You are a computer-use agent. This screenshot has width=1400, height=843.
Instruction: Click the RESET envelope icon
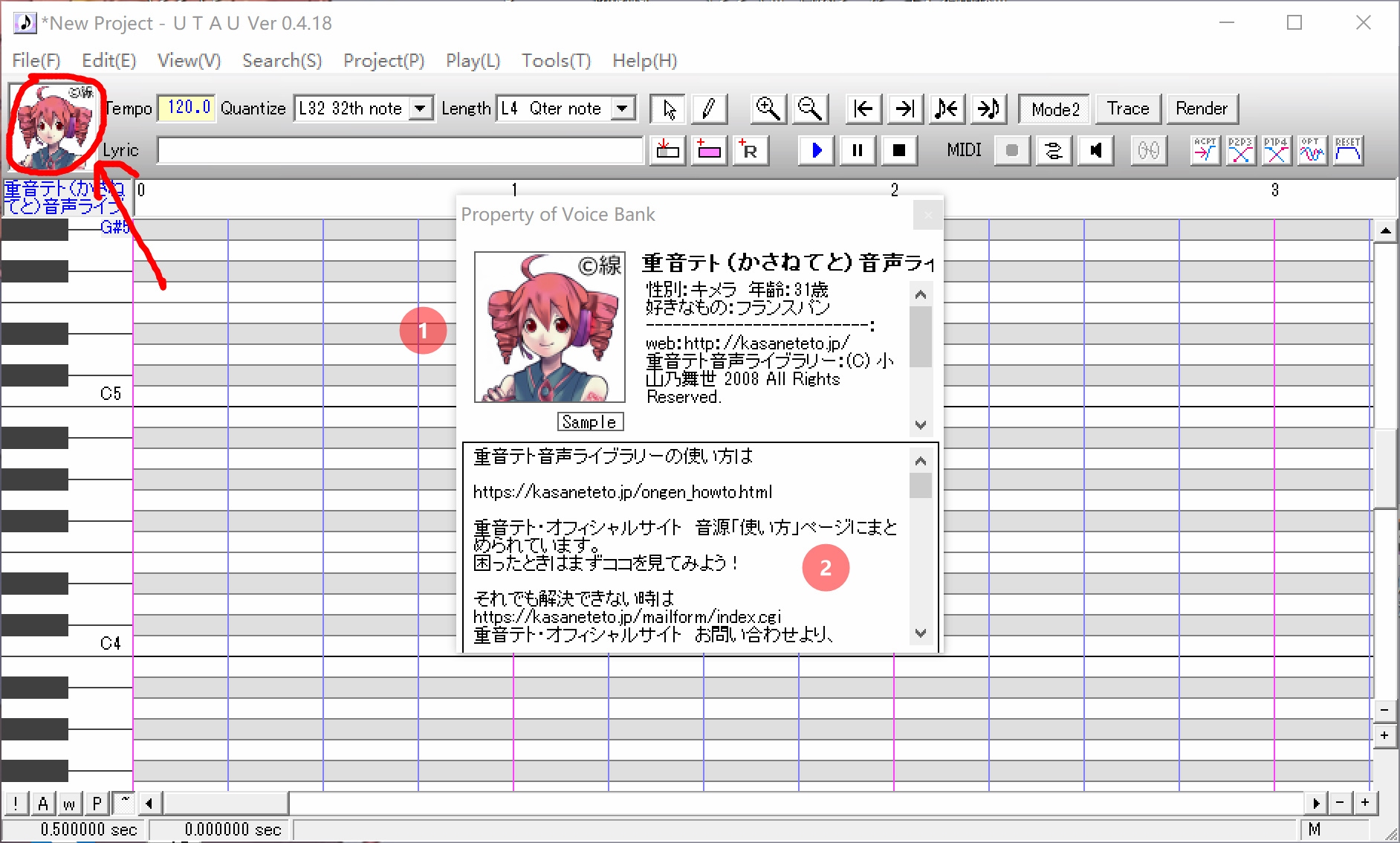[1347, 151]
